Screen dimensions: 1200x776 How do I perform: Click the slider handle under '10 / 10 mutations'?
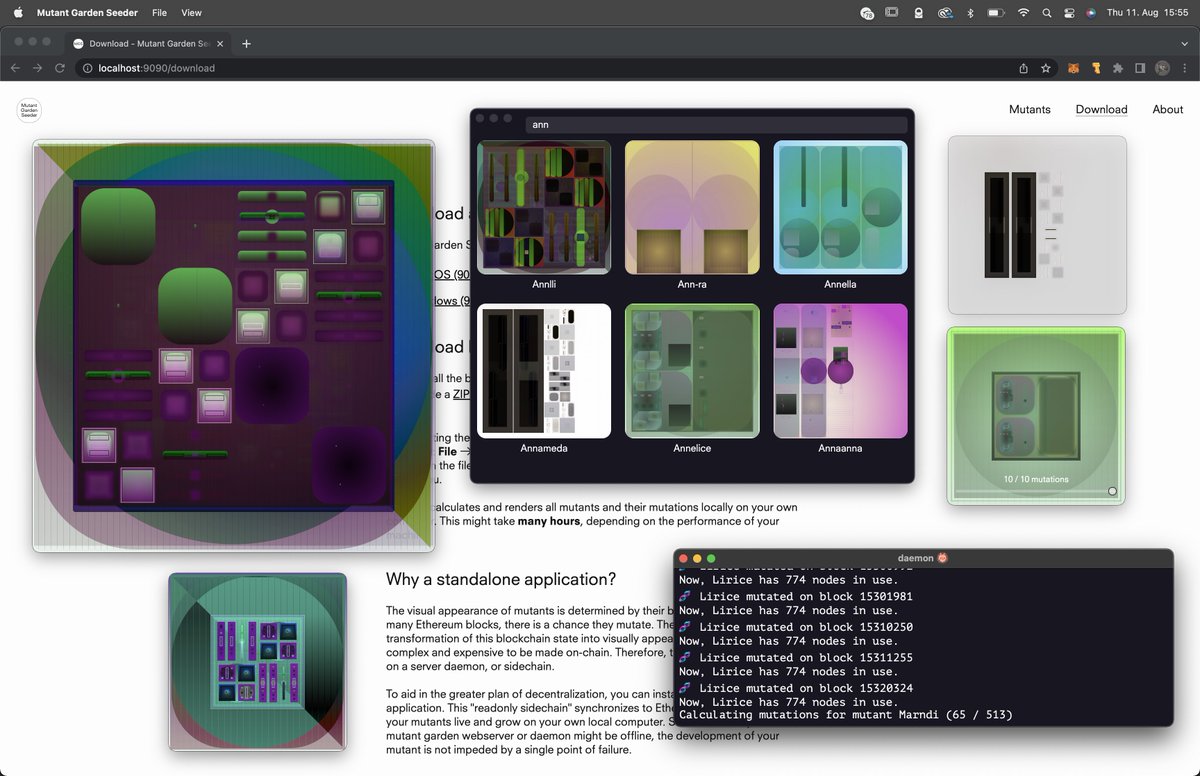pos(1112,491)
